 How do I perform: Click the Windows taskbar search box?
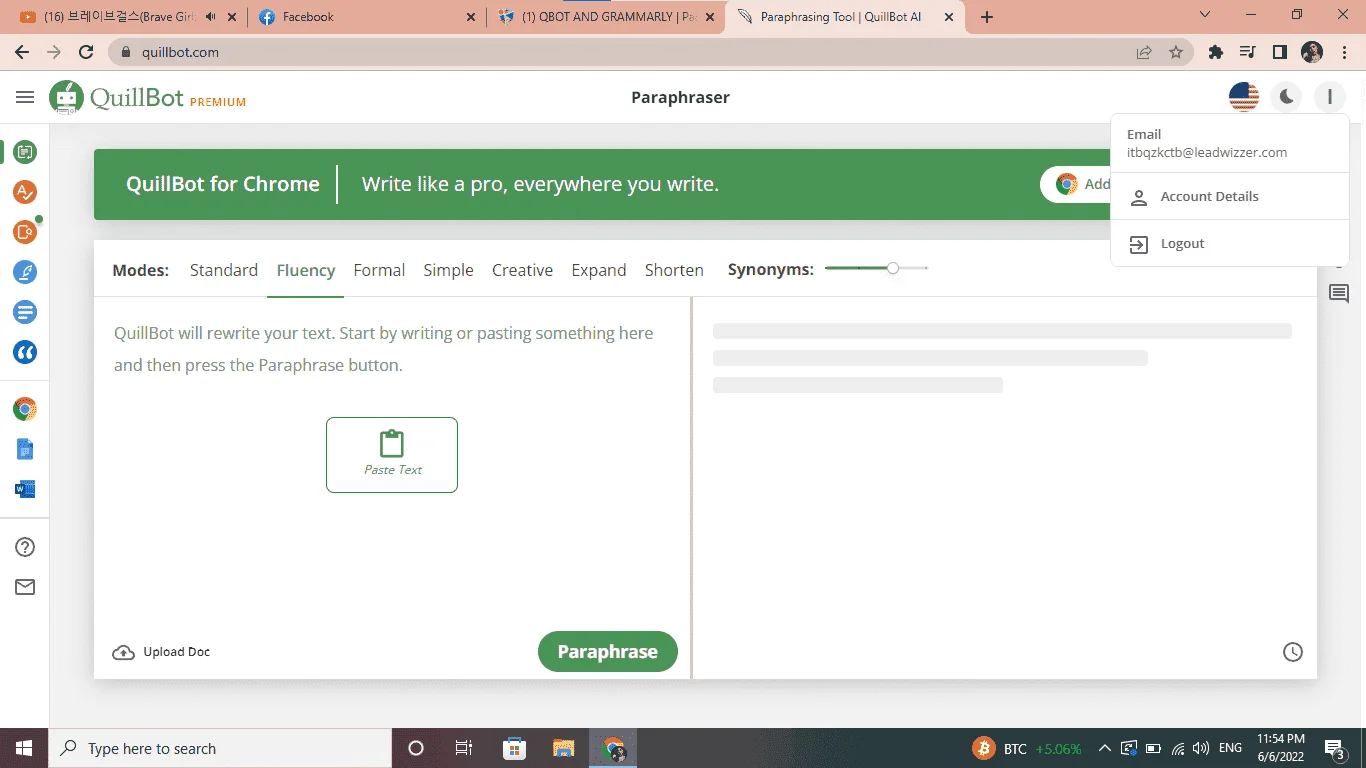pos(220,748)
